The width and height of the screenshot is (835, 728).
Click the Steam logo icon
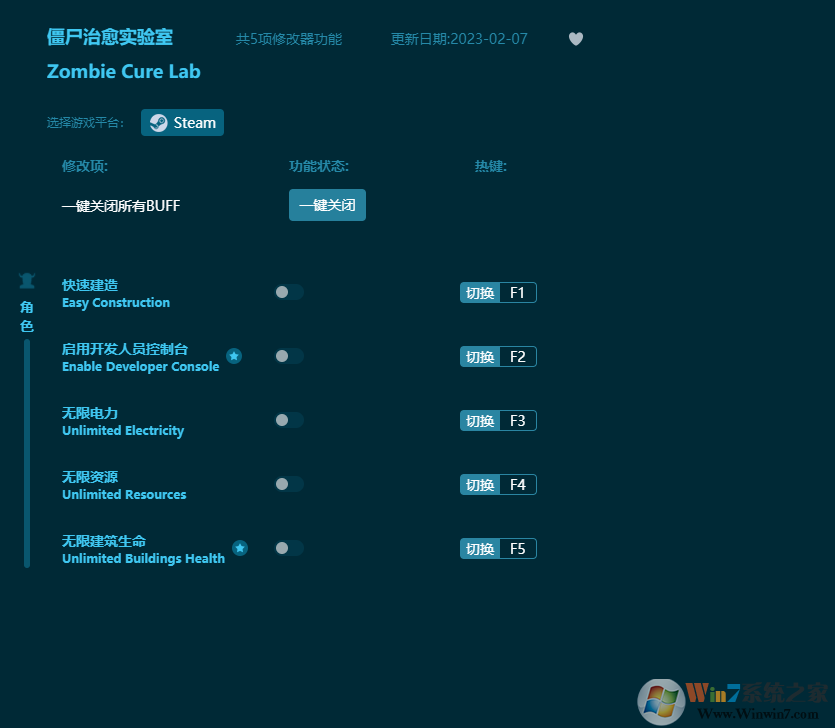pyautogui.click(x=158, y=123)
